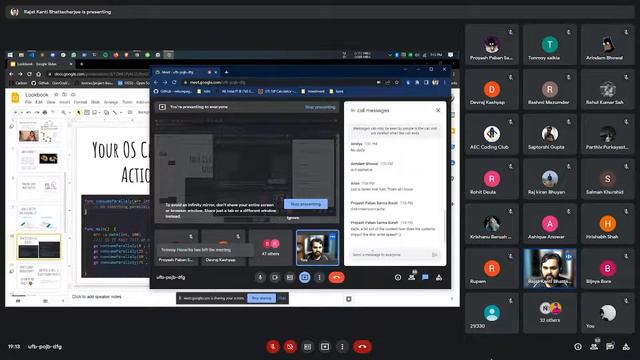
Task: Click print icon in Slides toolbar
Action: (x=45, y=112)
